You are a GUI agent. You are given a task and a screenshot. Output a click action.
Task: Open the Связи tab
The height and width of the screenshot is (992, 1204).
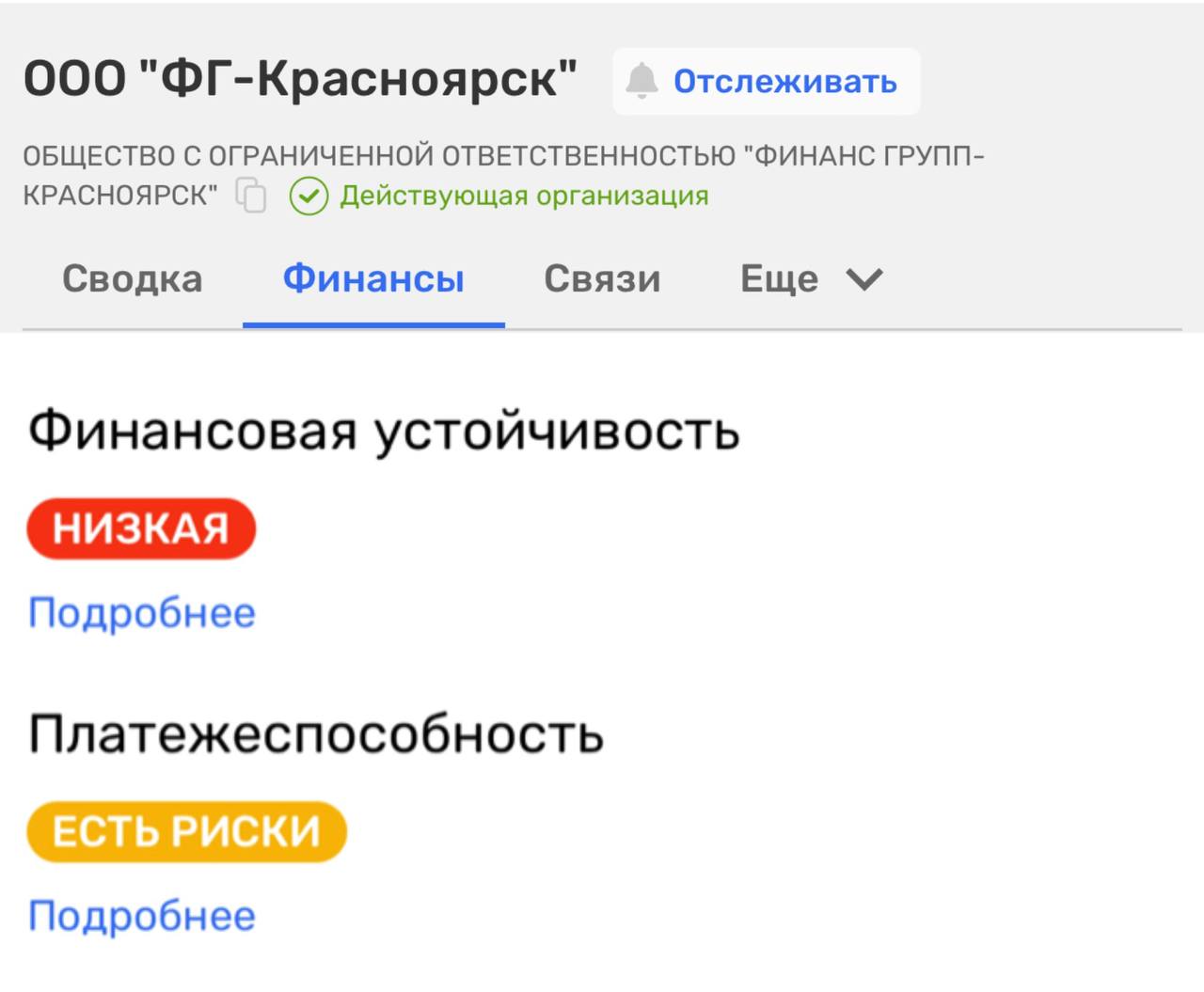click(x=602, y=279)
